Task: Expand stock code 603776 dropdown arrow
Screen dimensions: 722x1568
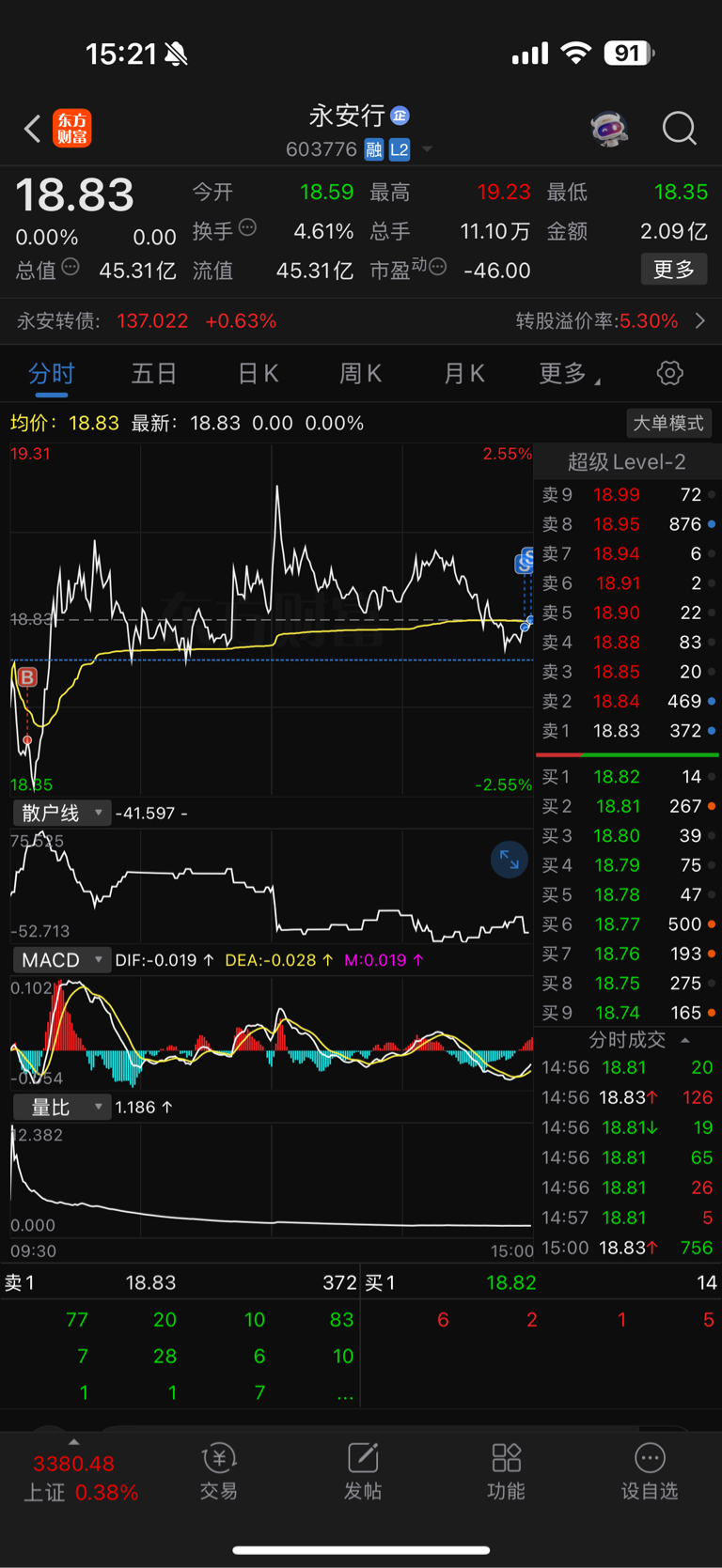Action: [428, 149]
